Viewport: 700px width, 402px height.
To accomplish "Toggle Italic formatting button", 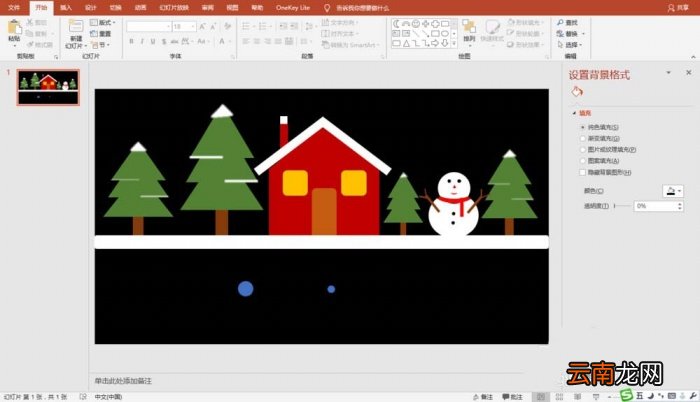I will 142,42.
